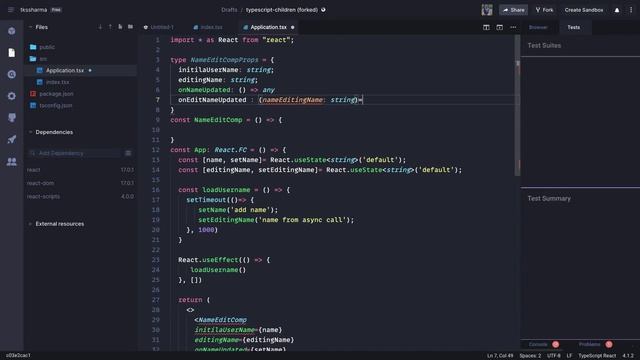This screenshot has width=640, height=360.
Task: Collapse the Files section
Action: (x=30, y=27)
